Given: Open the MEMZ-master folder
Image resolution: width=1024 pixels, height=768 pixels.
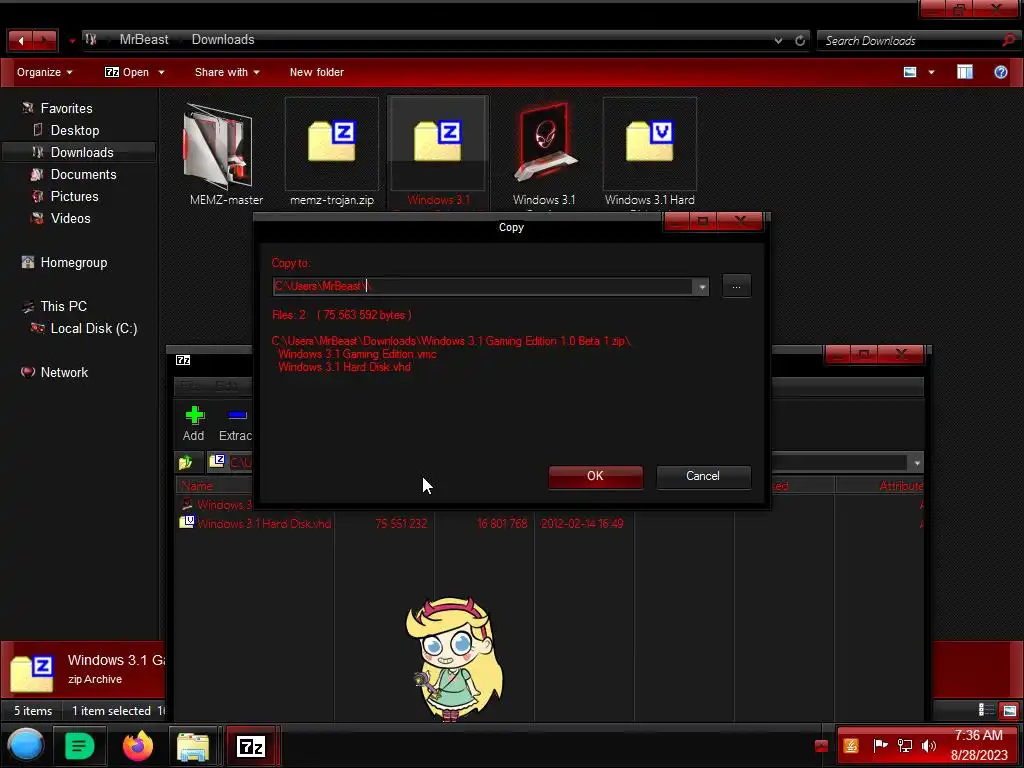Looking at the screenshot, I should (226, 154).
